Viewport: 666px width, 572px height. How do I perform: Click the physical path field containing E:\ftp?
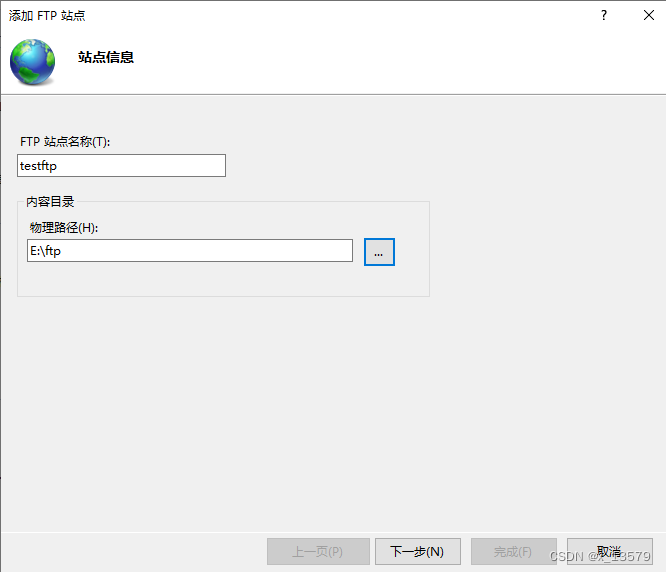click(190, 251)
